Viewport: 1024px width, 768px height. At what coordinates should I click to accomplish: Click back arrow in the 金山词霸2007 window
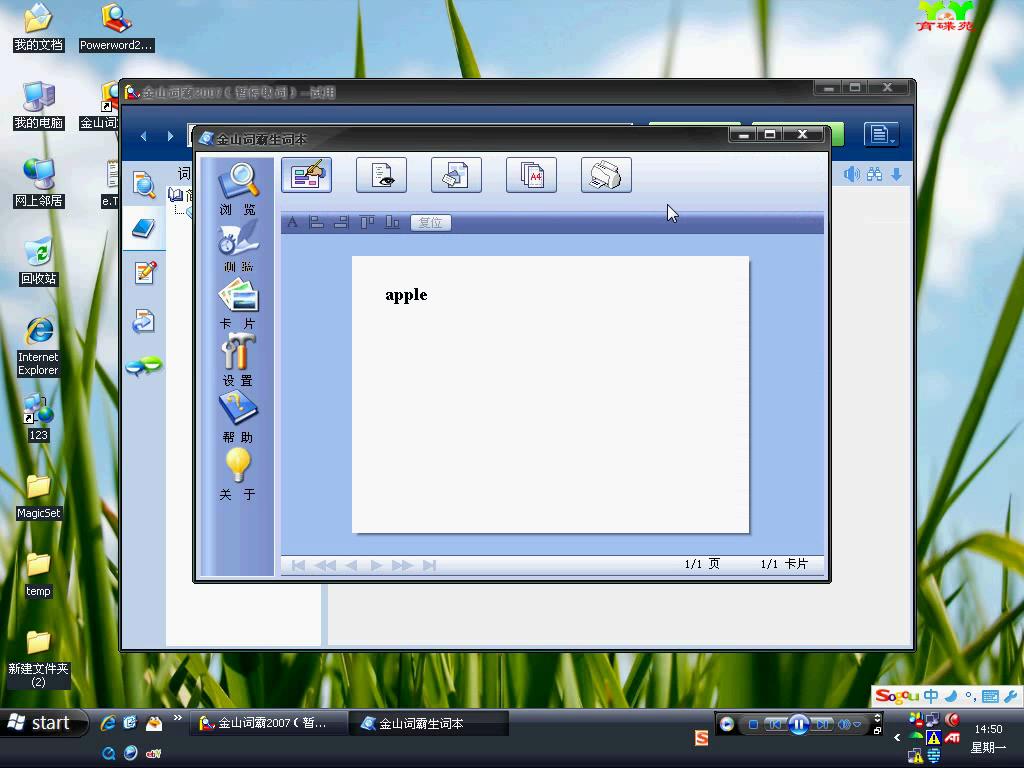pos(144,136)
